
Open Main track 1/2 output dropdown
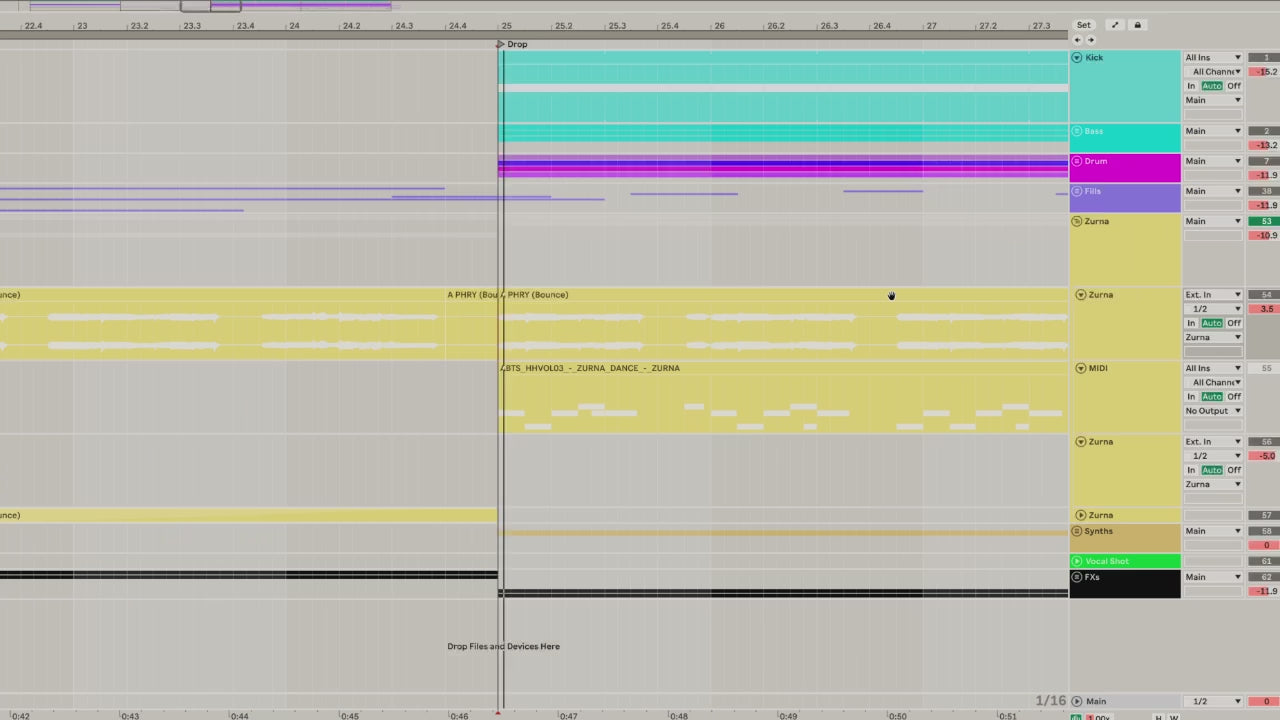pyautogui.click(x=1213, y=701)
